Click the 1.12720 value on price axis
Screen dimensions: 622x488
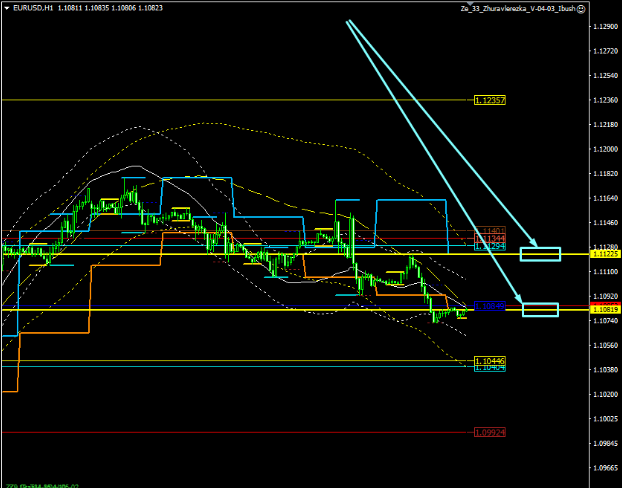(604, 51)
